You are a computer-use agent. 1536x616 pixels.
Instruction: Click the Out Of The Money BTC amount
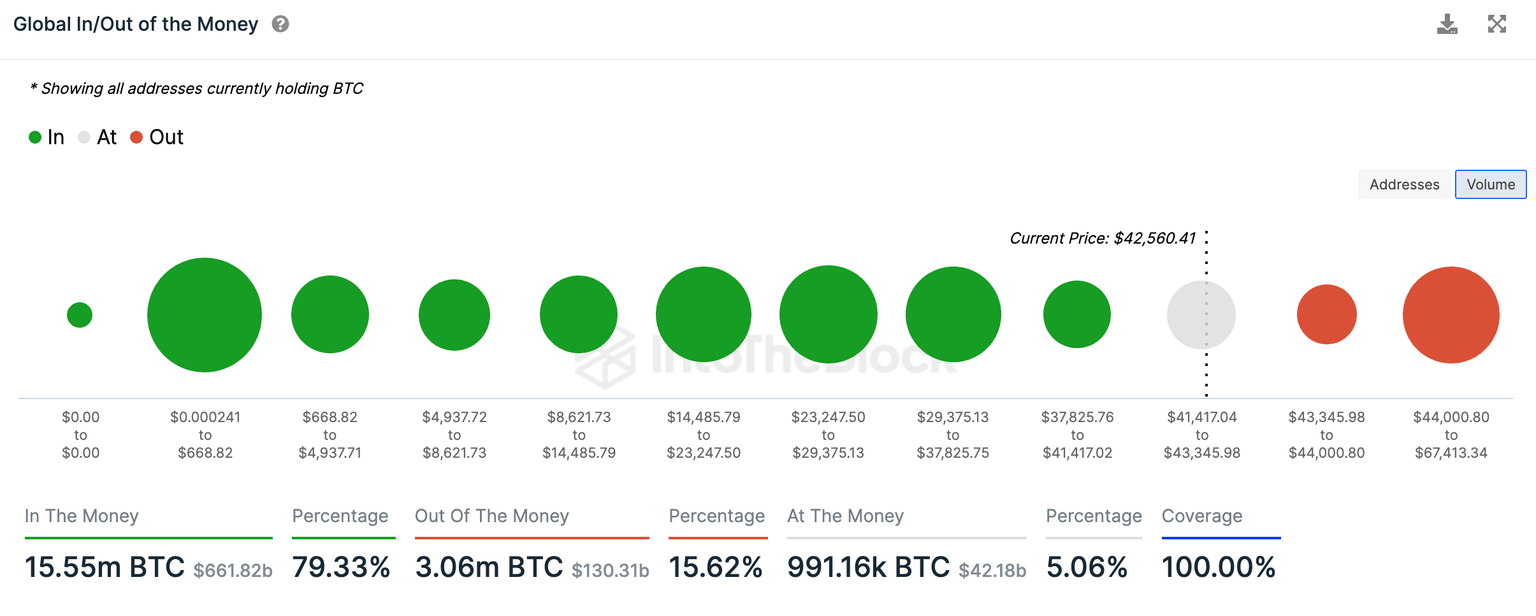(489, 566)
